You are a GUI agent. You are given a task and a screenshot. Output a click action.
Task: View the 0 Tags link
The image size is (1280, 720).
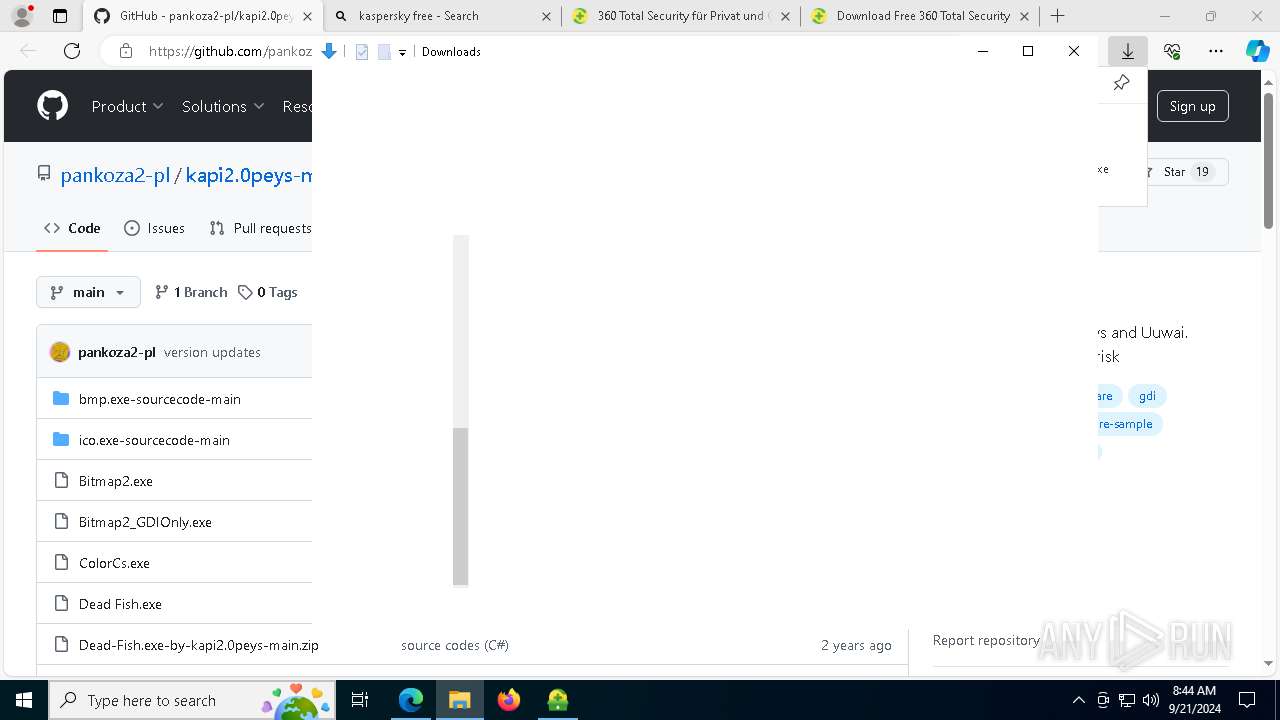click(x=267, y=292)
